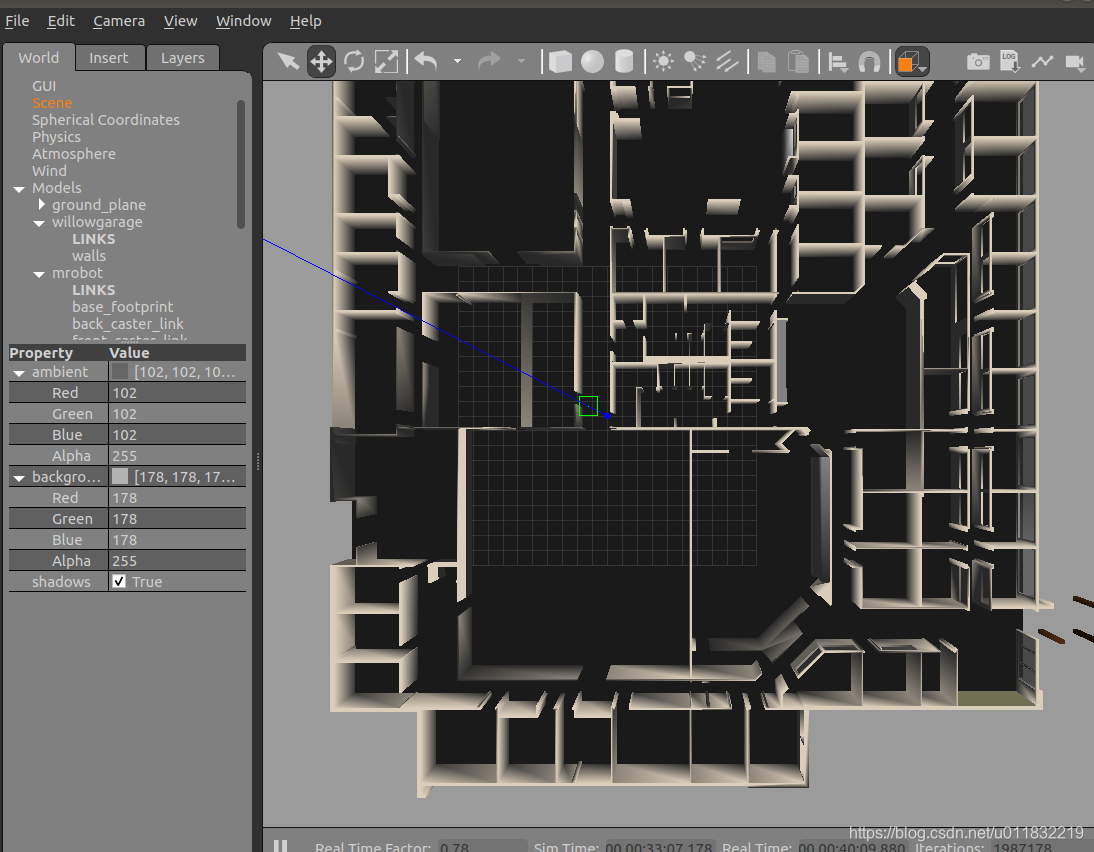Select the base_footprint link

(x=122, y=307)
